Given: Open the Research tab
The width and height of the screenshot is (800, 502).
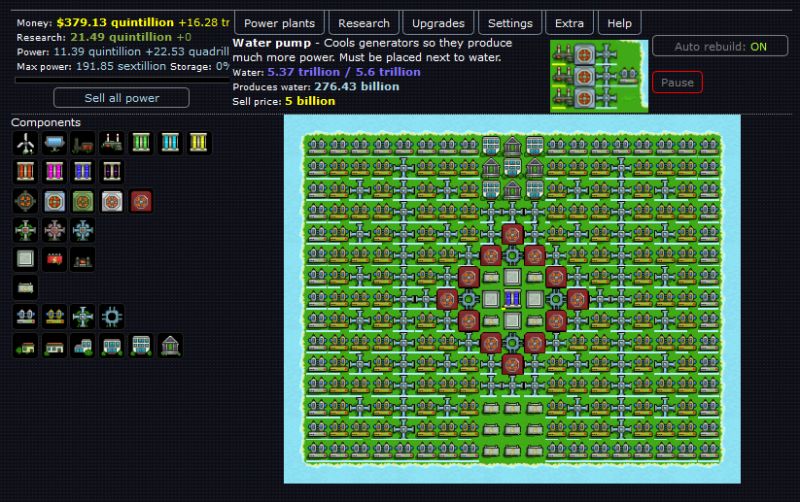Looking at the screenshot, I should tap(363, 23).
